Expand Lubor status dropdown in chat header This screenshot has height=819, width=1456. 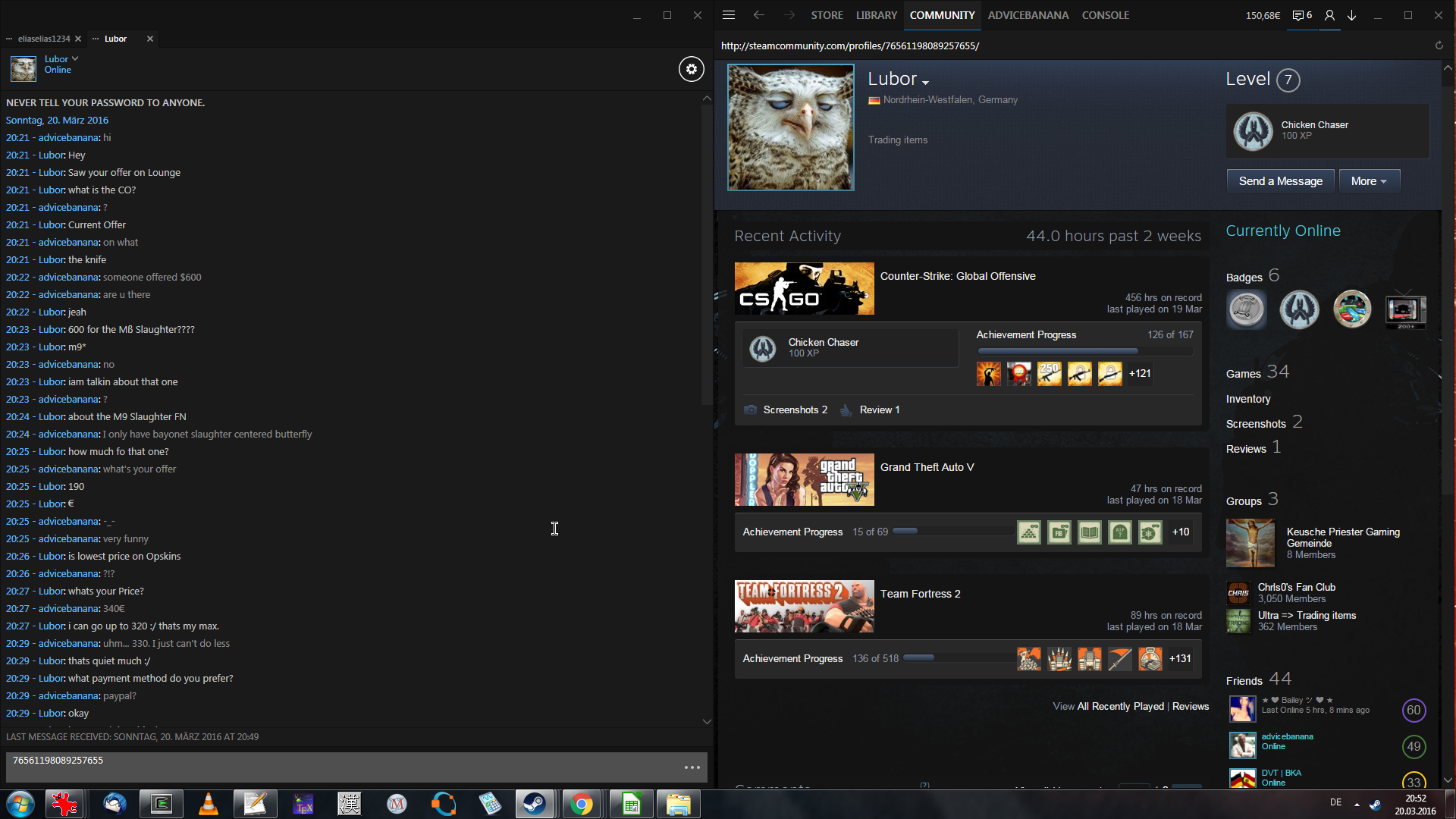74,58
